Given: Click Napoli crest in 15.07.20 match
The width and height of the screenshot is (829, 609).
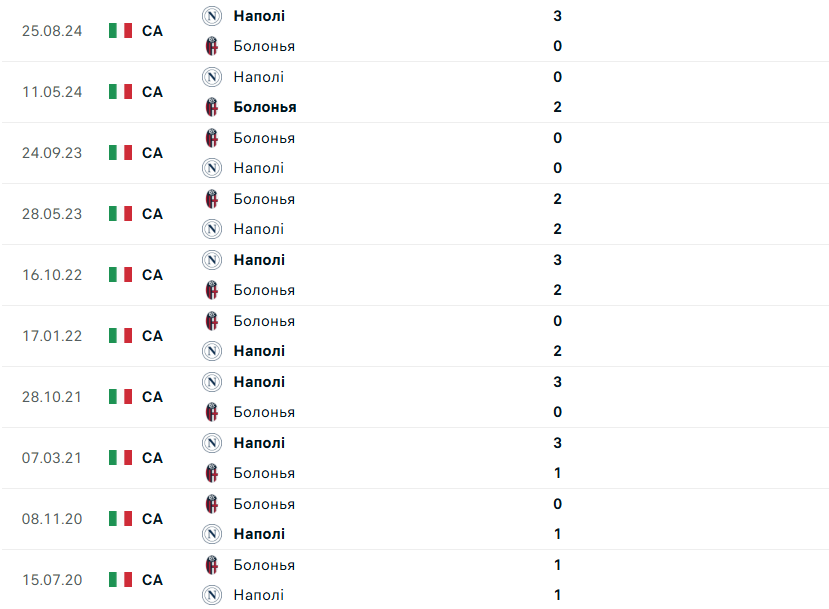Looking at the screenshot, I should (x=212, y=595).
